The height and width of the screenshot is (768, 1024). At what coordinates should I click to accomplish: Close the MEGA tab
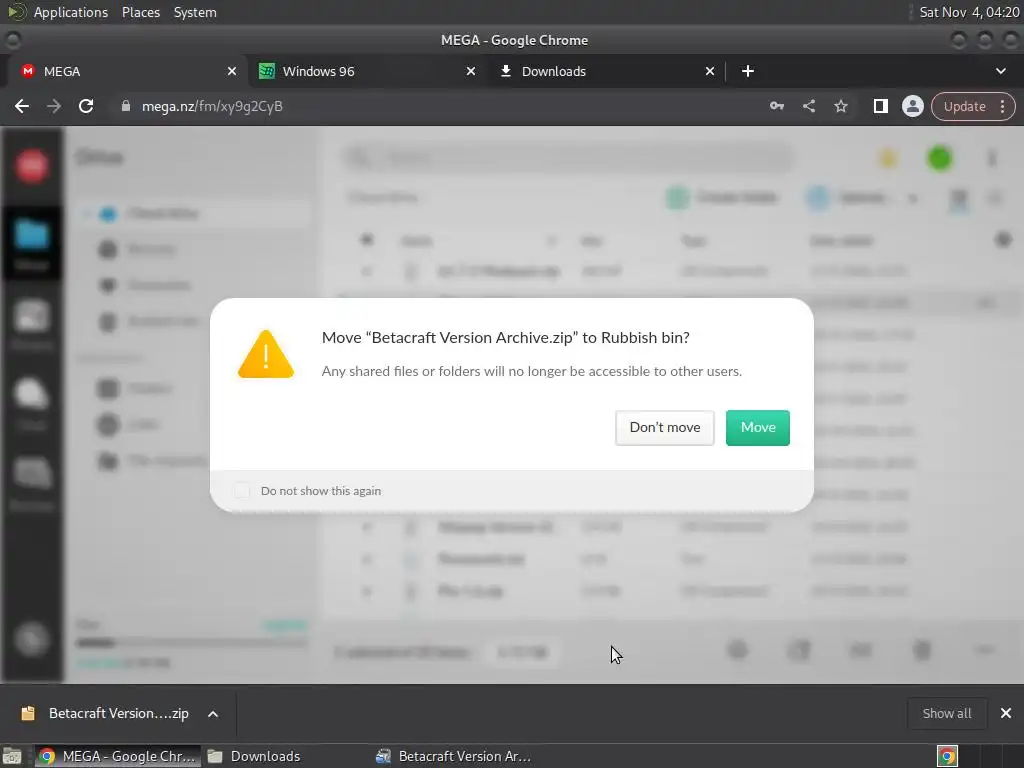(x=232, y=71)
